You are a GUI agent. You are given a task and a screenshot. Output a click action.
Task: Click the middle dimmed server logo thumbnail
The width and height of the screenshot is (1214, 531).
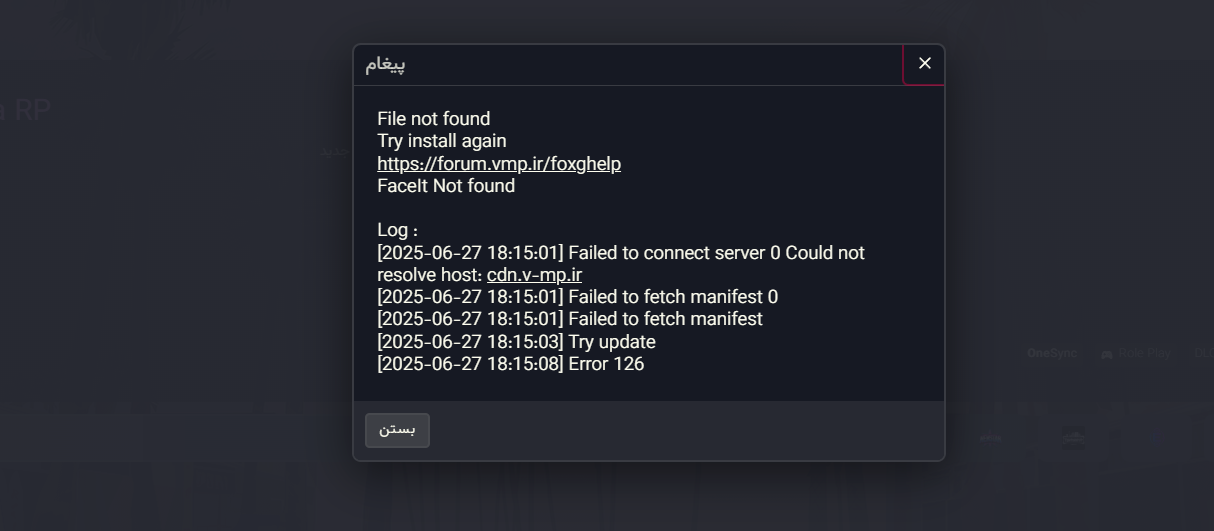[x=1073, y=438]
